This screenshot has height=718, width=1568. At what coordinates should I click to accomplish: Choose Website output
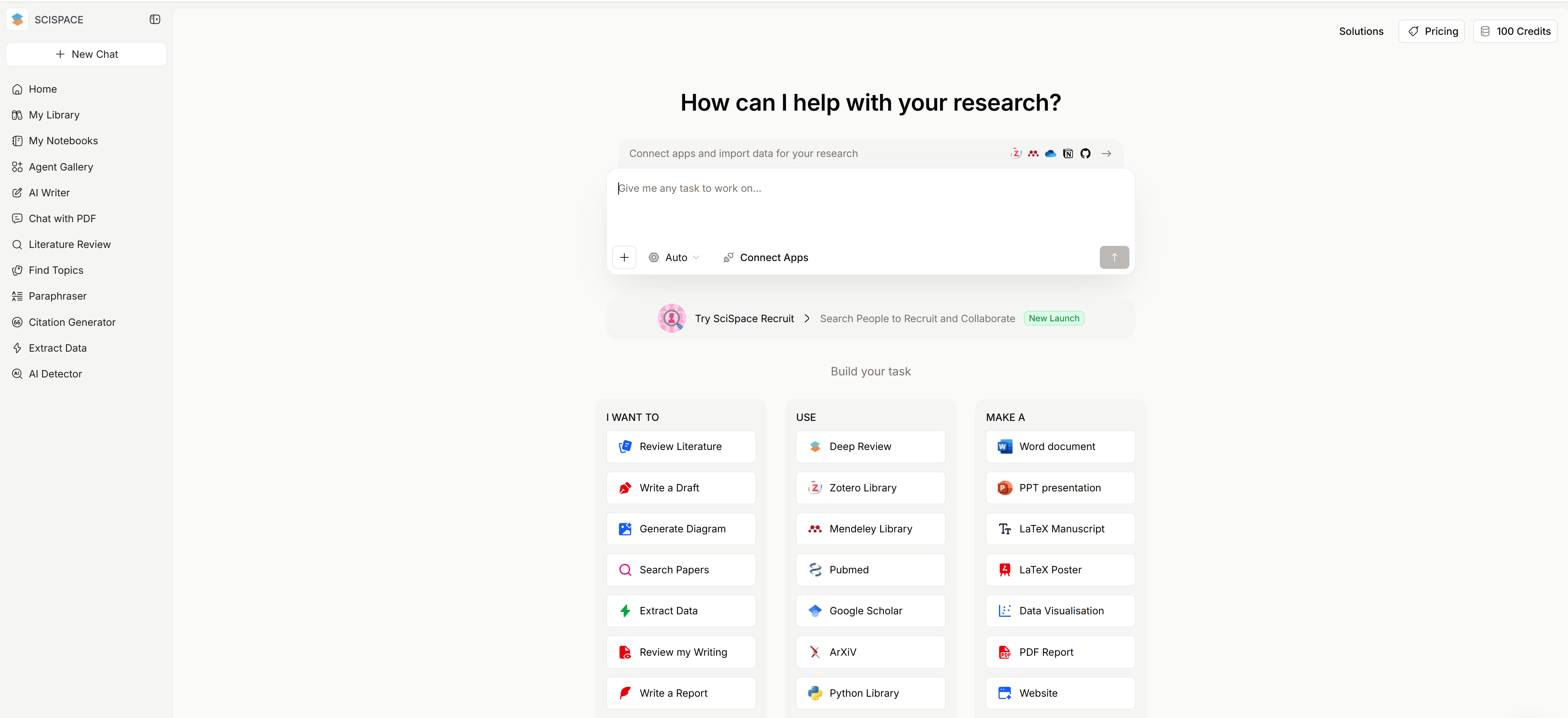coord(1061,693)
